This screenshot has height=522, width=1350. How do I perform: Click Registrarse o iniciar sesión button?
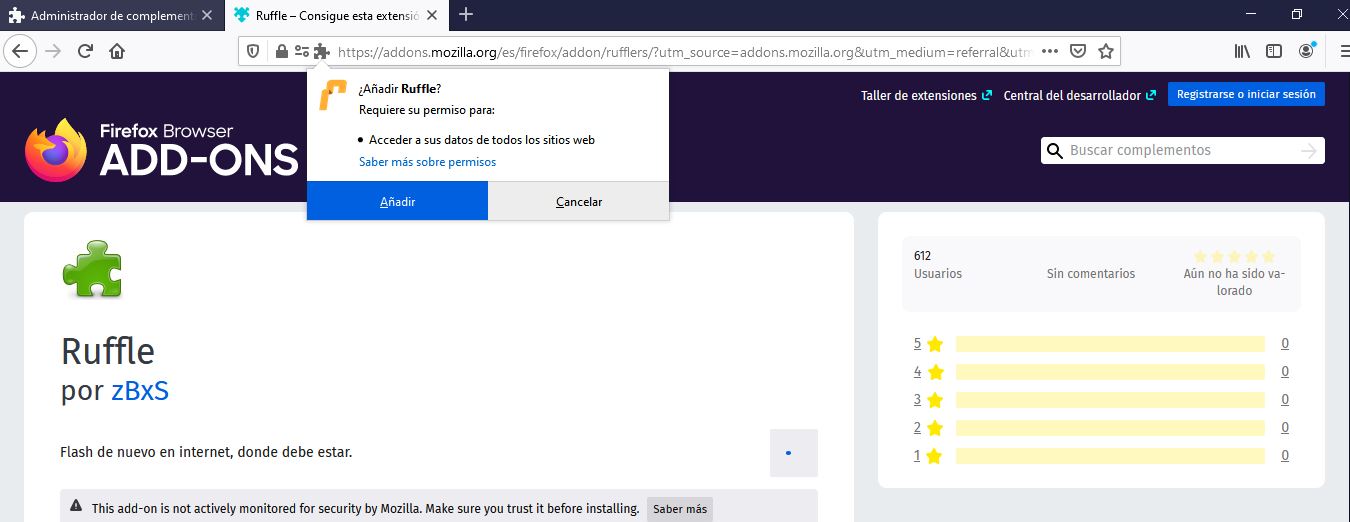[1246, 94]
